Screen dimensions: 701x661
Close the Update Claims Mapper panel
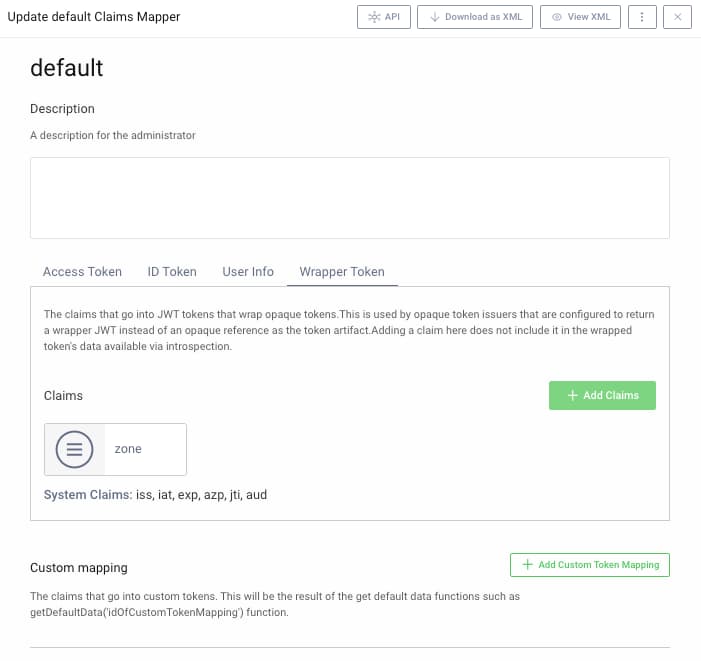[678, 17]
